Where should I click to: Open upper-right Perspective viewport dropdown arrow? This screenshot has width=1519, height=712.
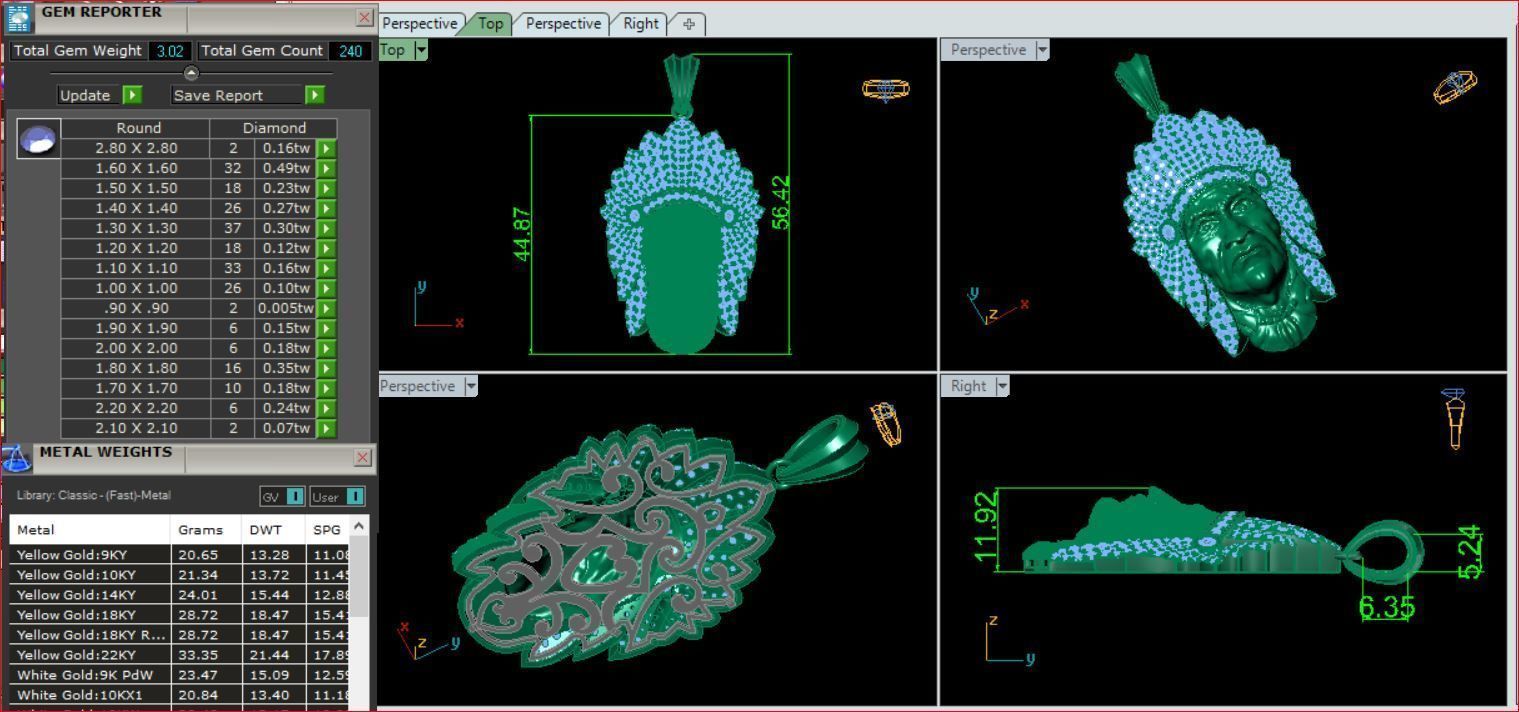1043,50
